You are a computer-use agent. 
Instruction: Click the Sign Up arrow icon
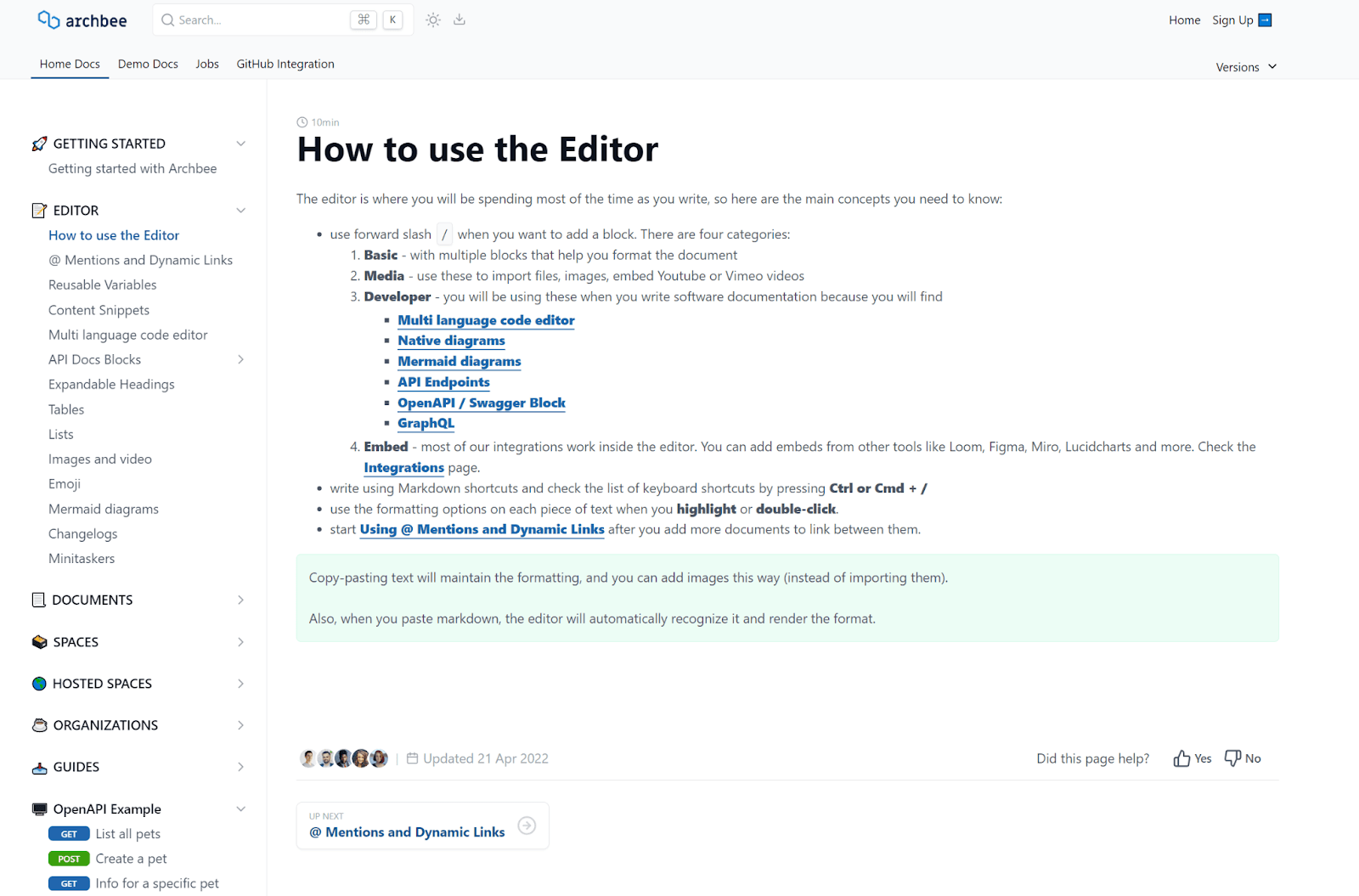(x=1265, y=20)
